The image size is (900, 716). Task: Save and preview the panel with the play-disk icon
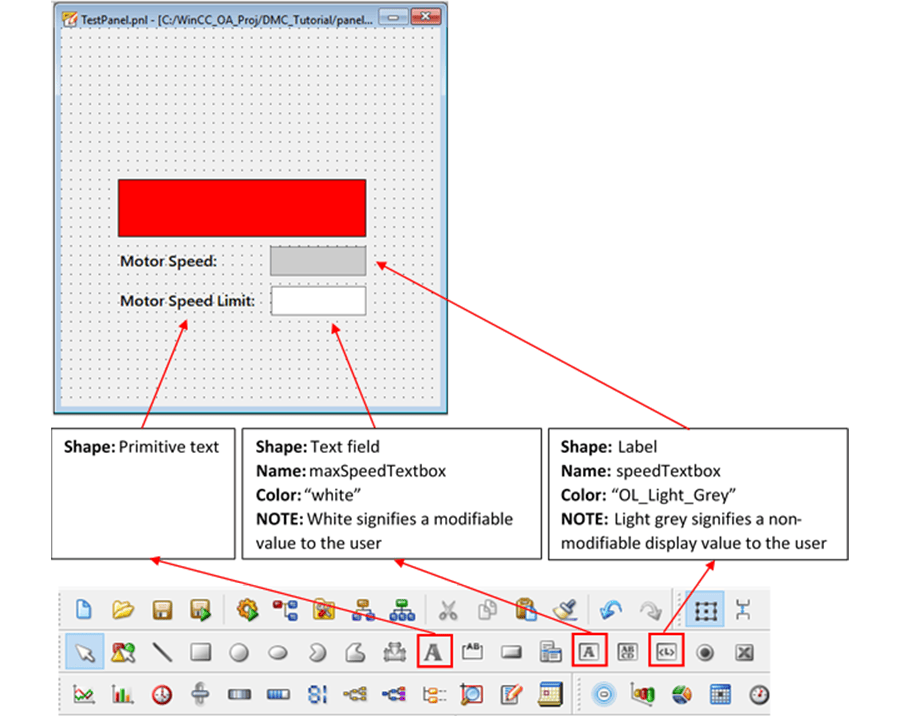point(200,610)
